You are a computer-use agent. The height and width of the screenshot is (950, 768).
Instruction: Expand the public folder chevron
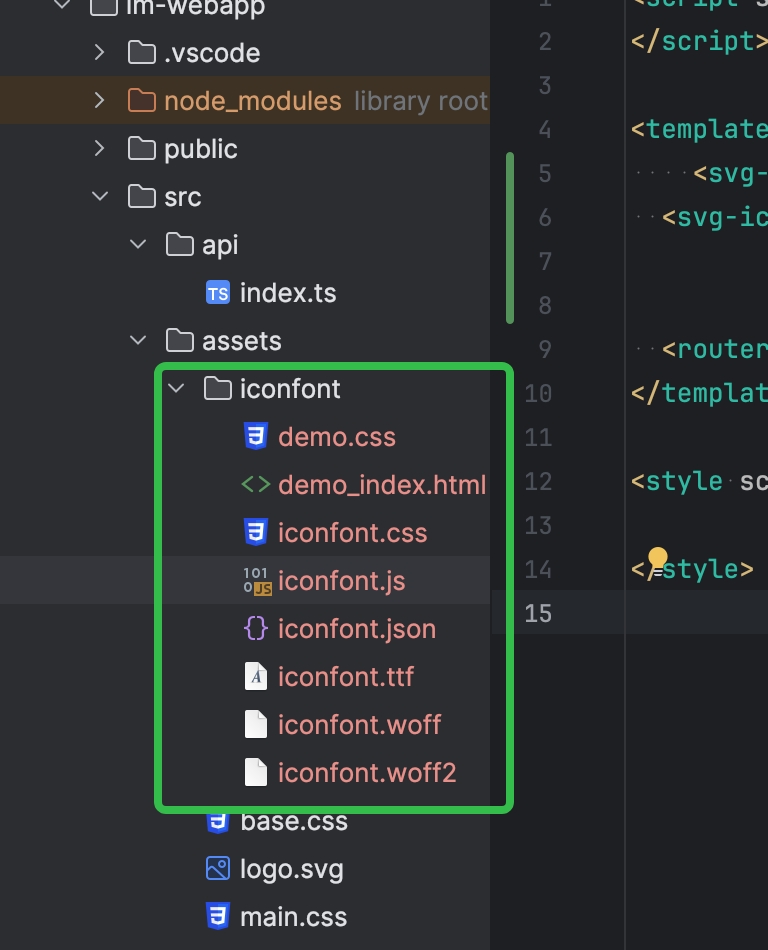point(100,148)
